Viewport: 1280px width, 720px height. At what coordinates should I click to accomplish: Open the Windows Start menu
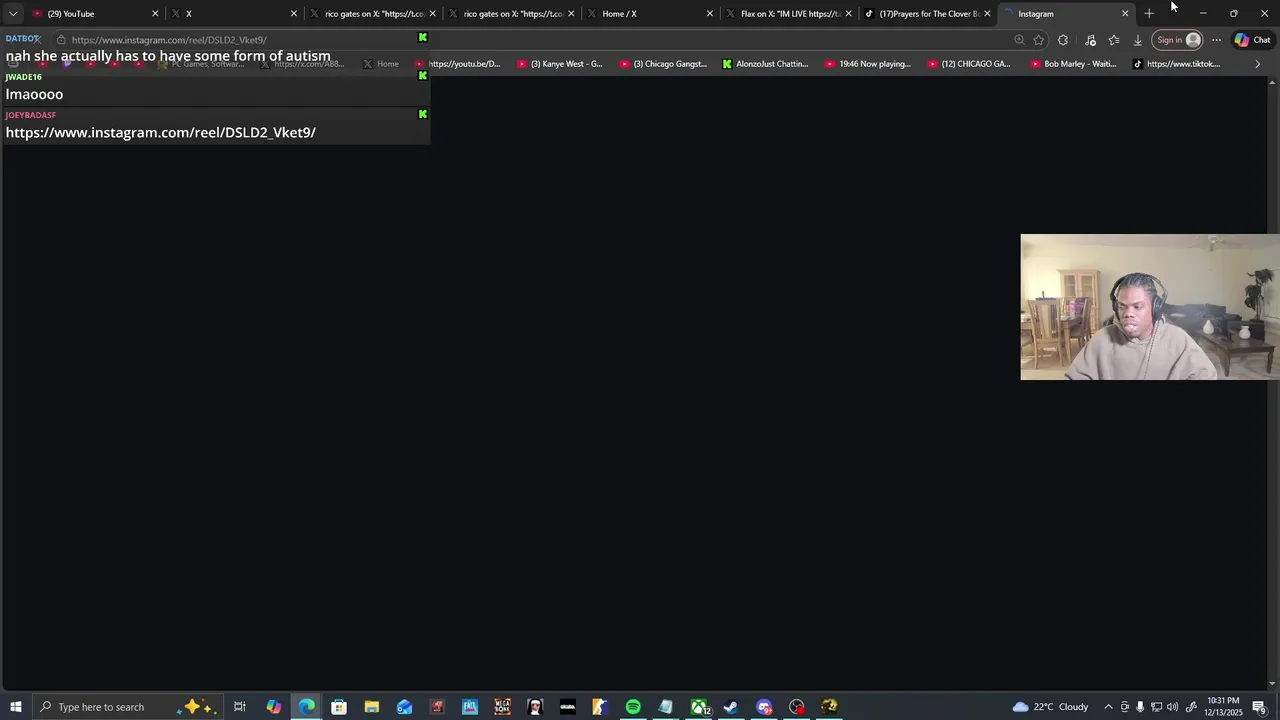point(16,707)
